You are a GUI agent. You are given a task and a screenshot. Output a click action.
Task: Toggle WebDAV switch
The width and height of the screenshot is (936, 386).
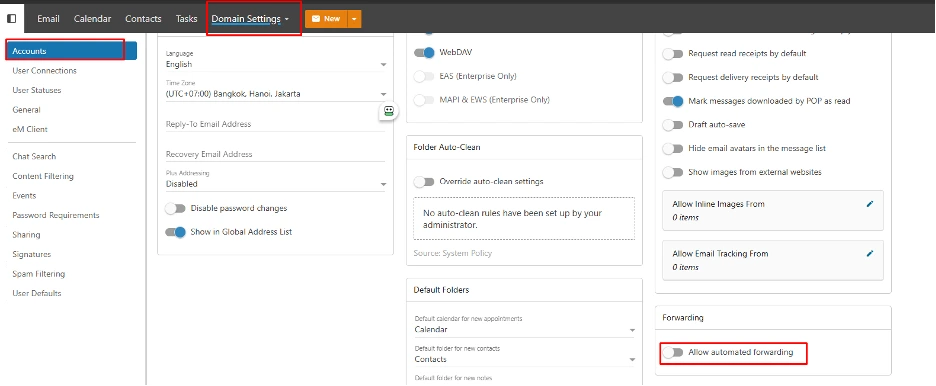pos(424,53)
